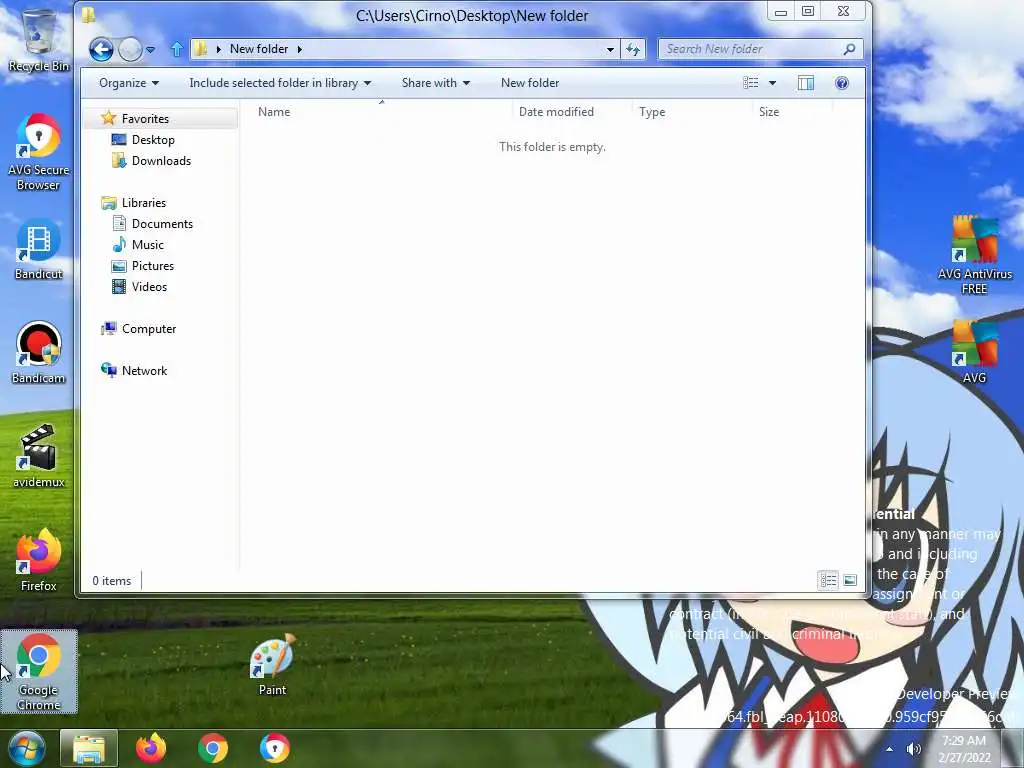1024x768 pixels.
Task: Select the Recycle Bin desktop icon
Action: click(39, 41)
